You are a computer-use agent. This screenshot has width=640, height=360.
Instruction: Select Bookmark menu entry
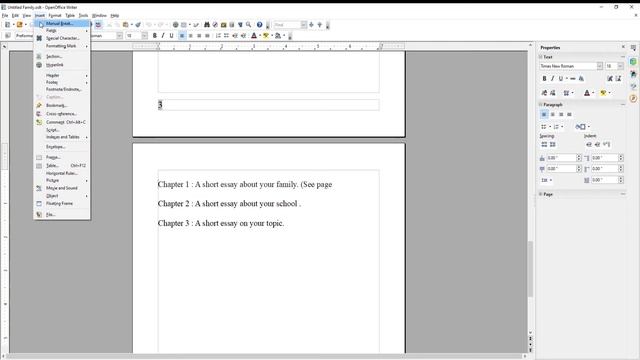tap(62, 105)
